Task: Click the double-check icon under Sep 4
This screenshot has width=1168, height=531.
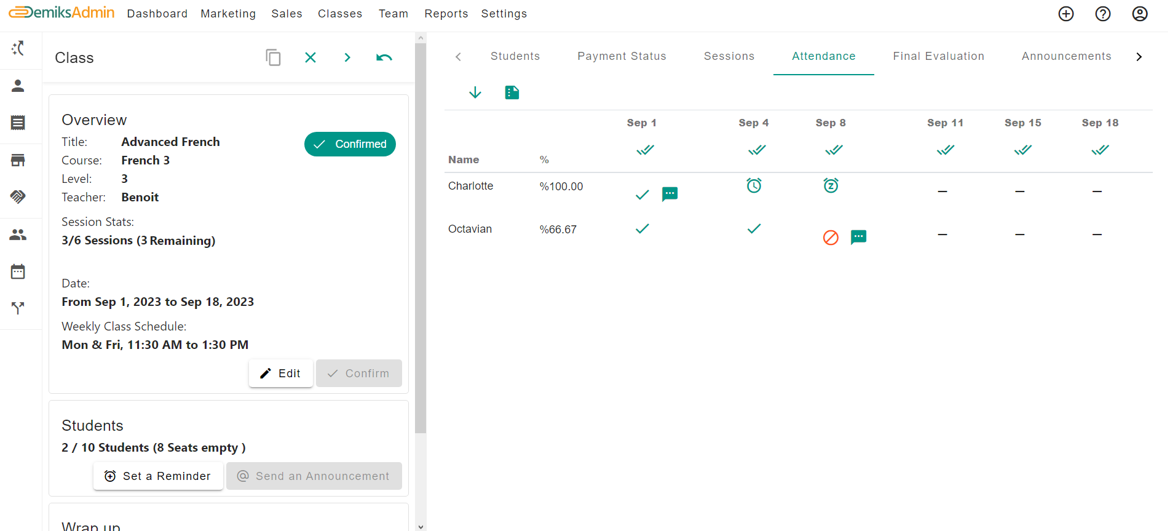Action: click(757, 150)
